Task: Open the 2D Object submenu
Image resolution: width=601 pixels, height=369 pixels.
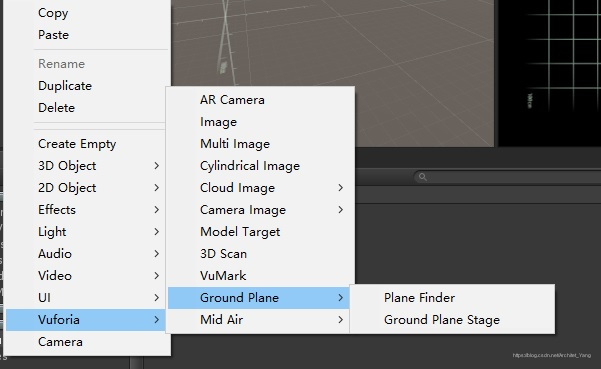Action: pos(85,188)
